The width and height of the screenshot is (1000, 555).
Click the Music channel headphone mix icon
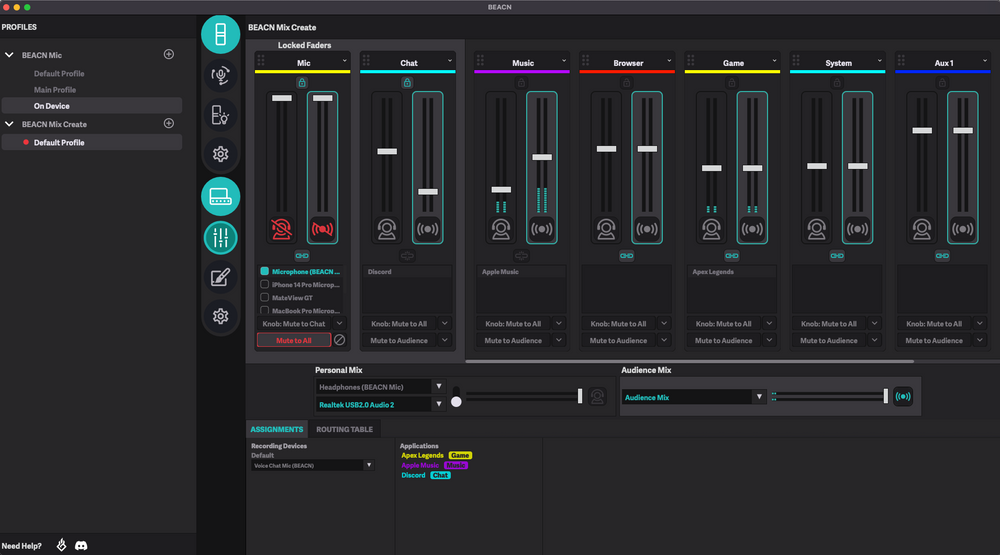click(x=501, y=229)
